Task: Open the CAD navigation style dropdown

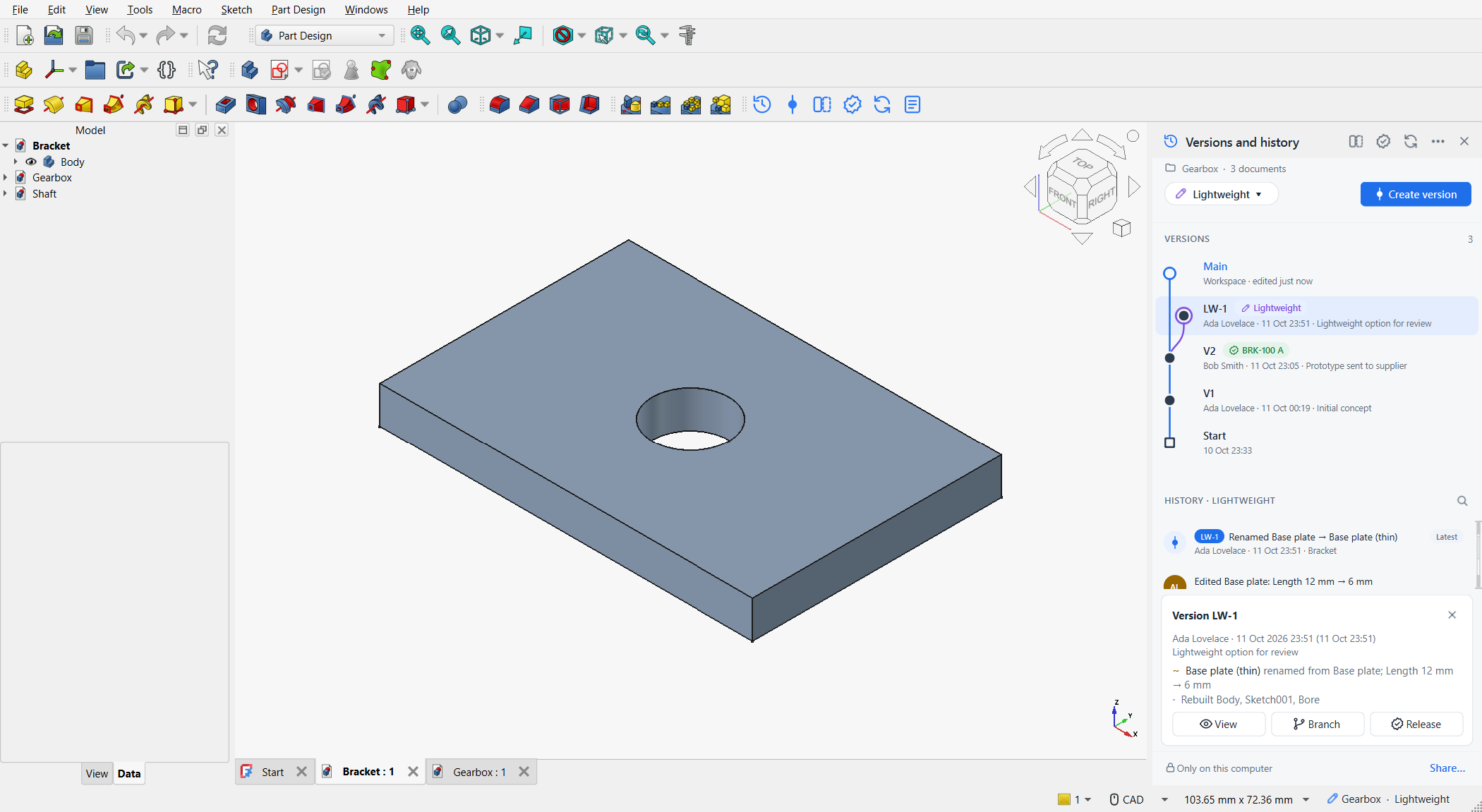Action: click(1164, 799)
